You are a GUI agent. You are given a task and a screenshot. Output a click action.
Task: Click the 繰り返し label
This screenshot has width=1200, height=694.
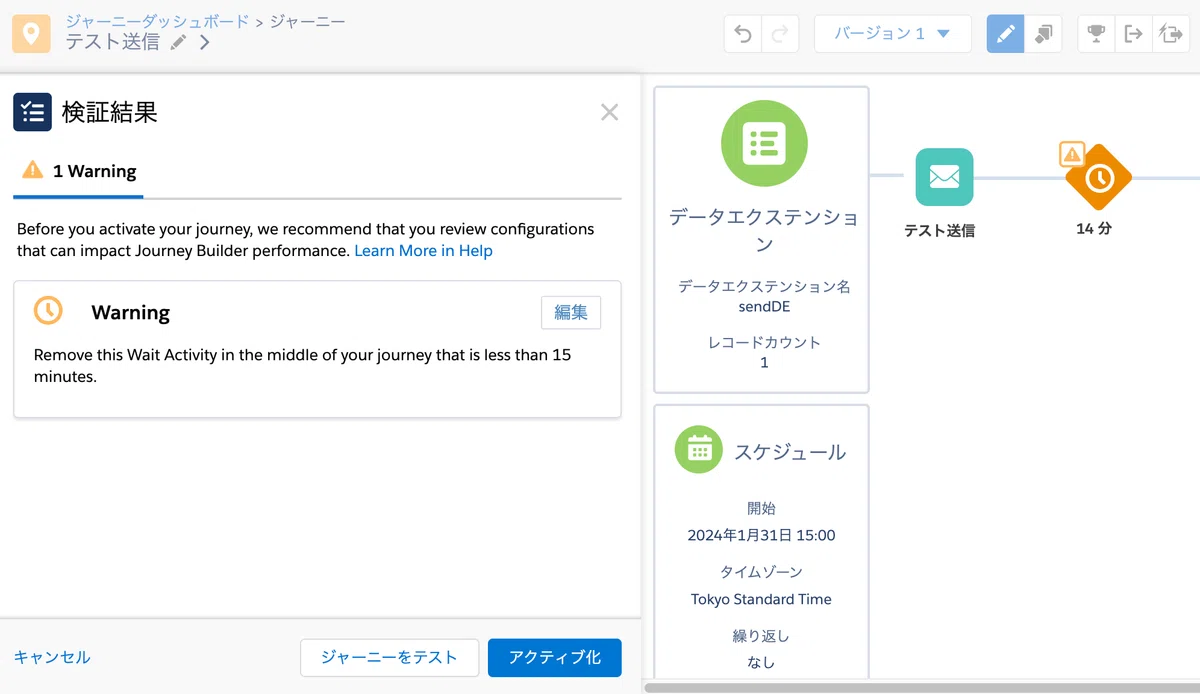[761, 635]
